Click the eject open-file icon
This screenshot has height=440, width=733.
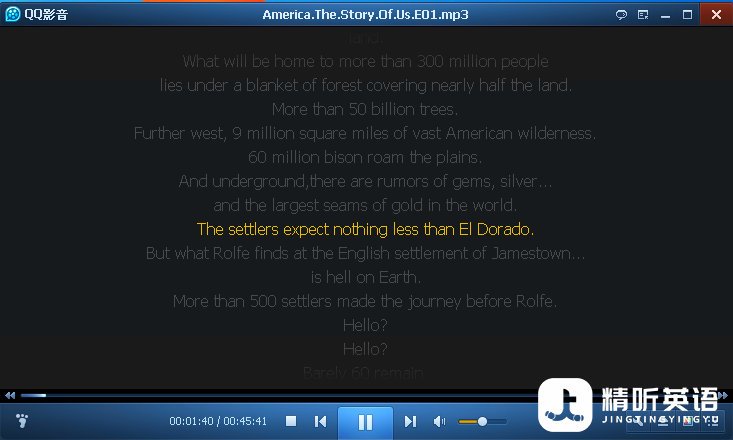pos(663,421)
